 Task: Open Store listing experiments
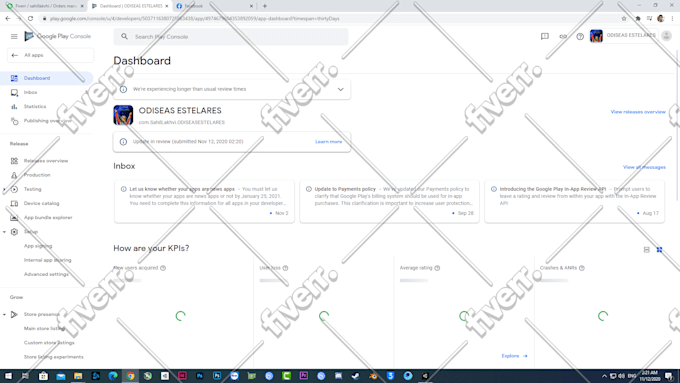pyautogui.click(x=53, y=357)
